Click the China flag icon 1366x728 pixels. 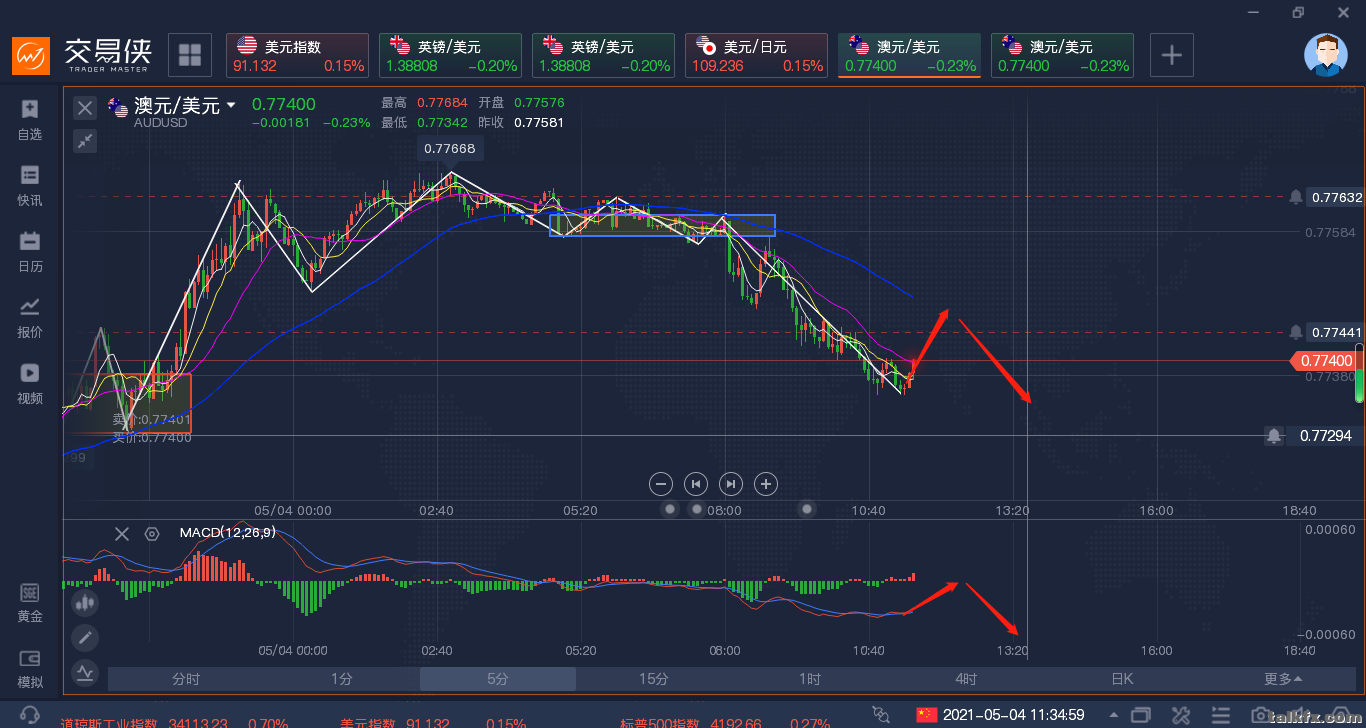(927, 715)
